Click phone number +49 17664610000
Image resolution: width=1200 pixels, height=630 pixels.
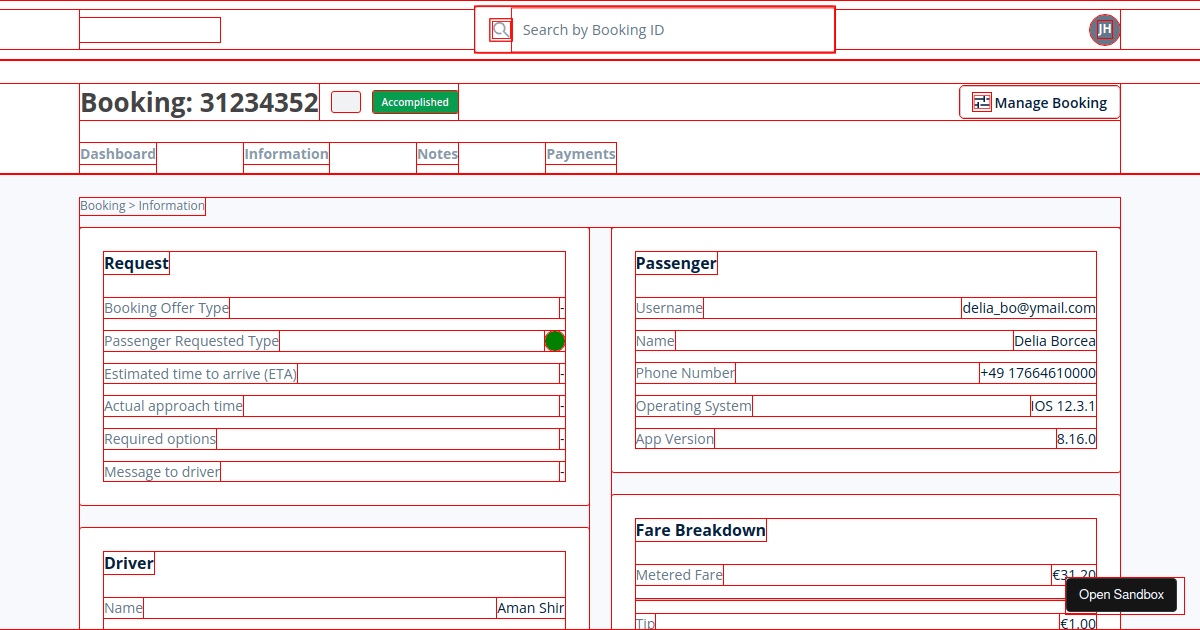pyautogui.click(x=1037, y=372)
